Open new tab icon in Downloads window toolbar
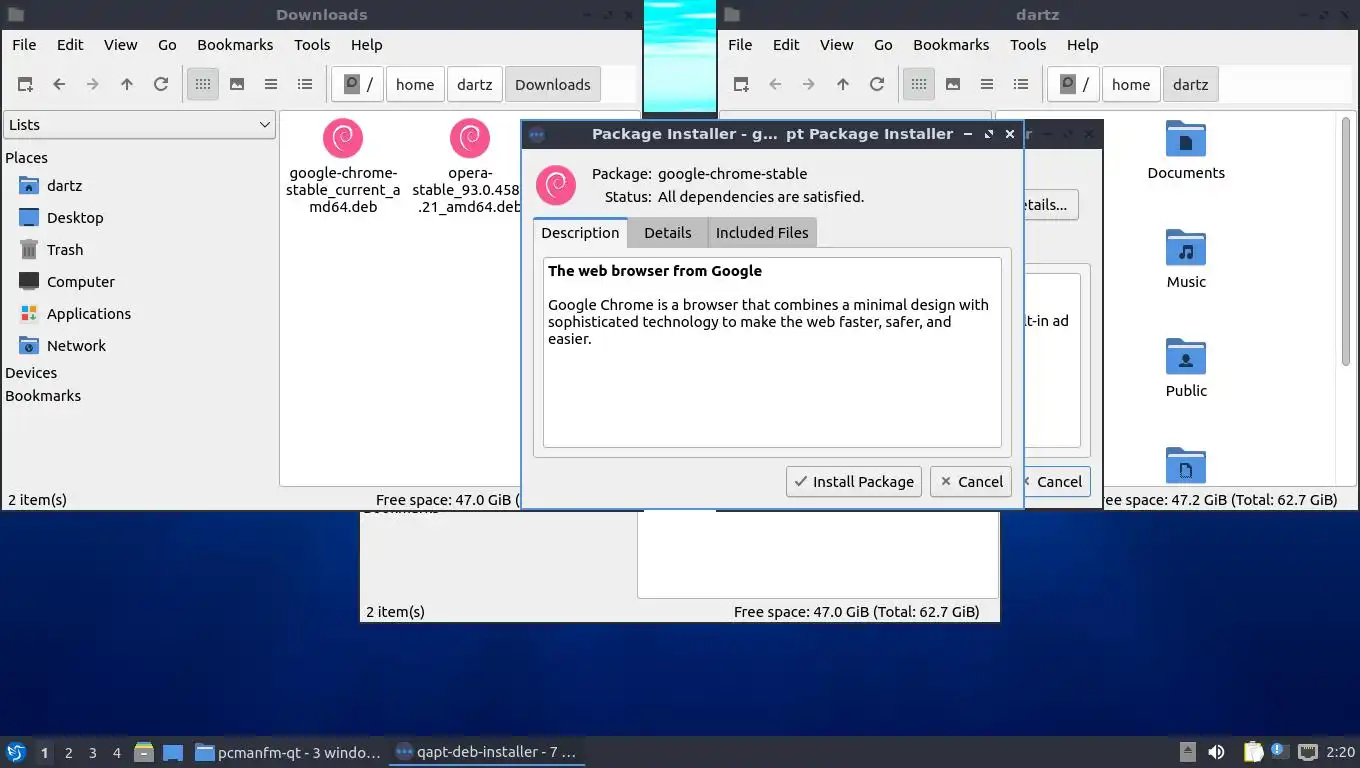The image size is (1360, 768). click(x=25, y=85)
